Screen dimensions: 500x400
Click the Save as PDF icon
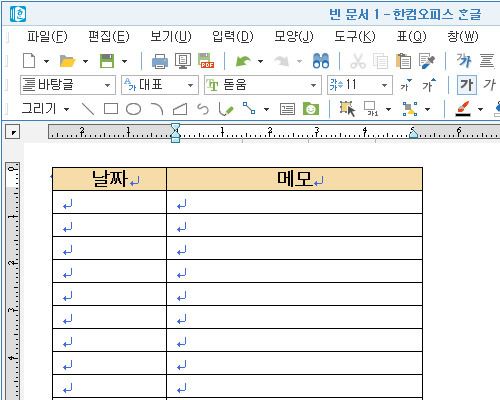pos(206,61)
